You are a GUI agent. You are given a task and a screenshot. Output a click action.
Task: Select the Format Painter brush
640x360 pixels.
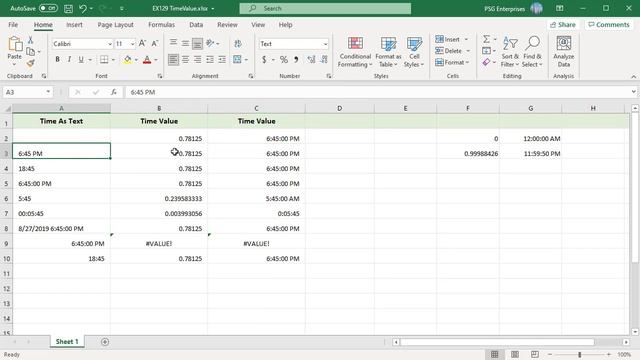click(x=30, y=63)
